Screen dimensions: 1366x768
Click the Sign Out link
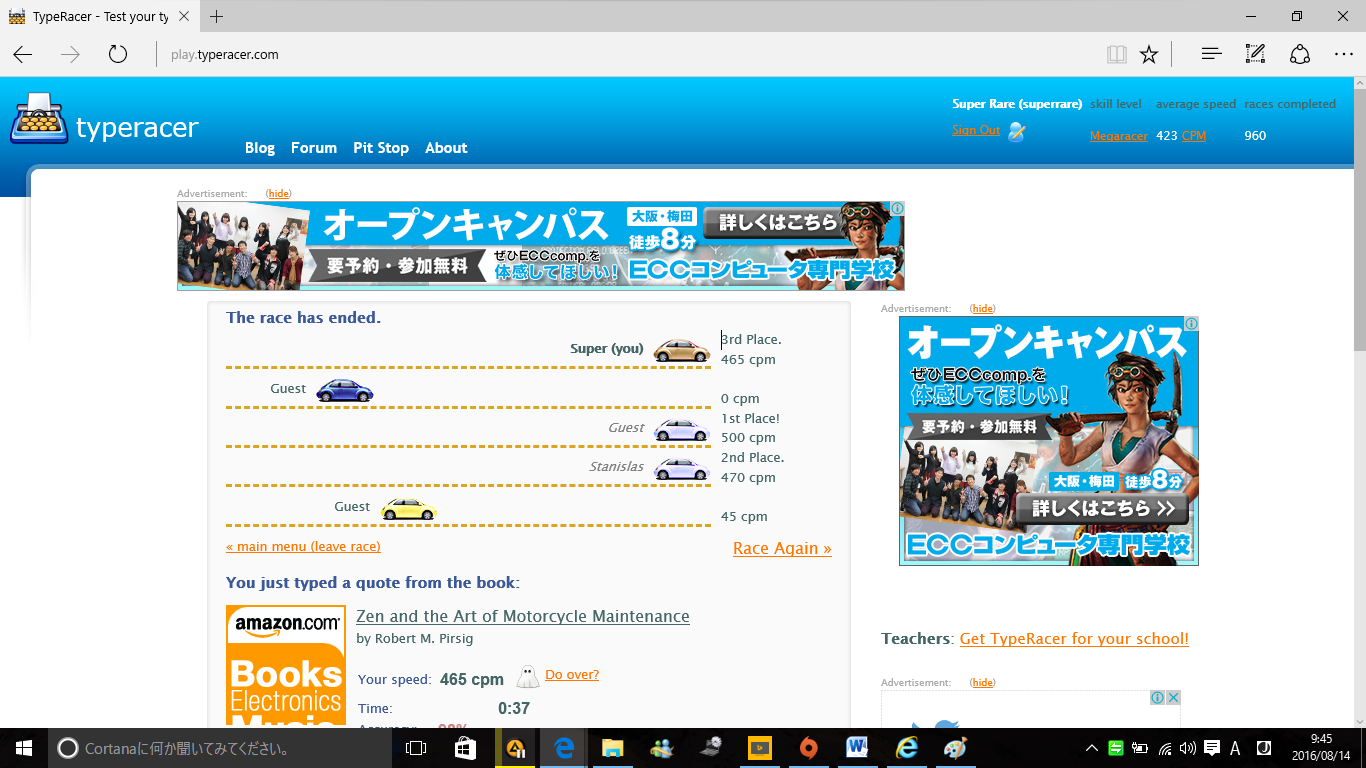click(x=976, y=130)
